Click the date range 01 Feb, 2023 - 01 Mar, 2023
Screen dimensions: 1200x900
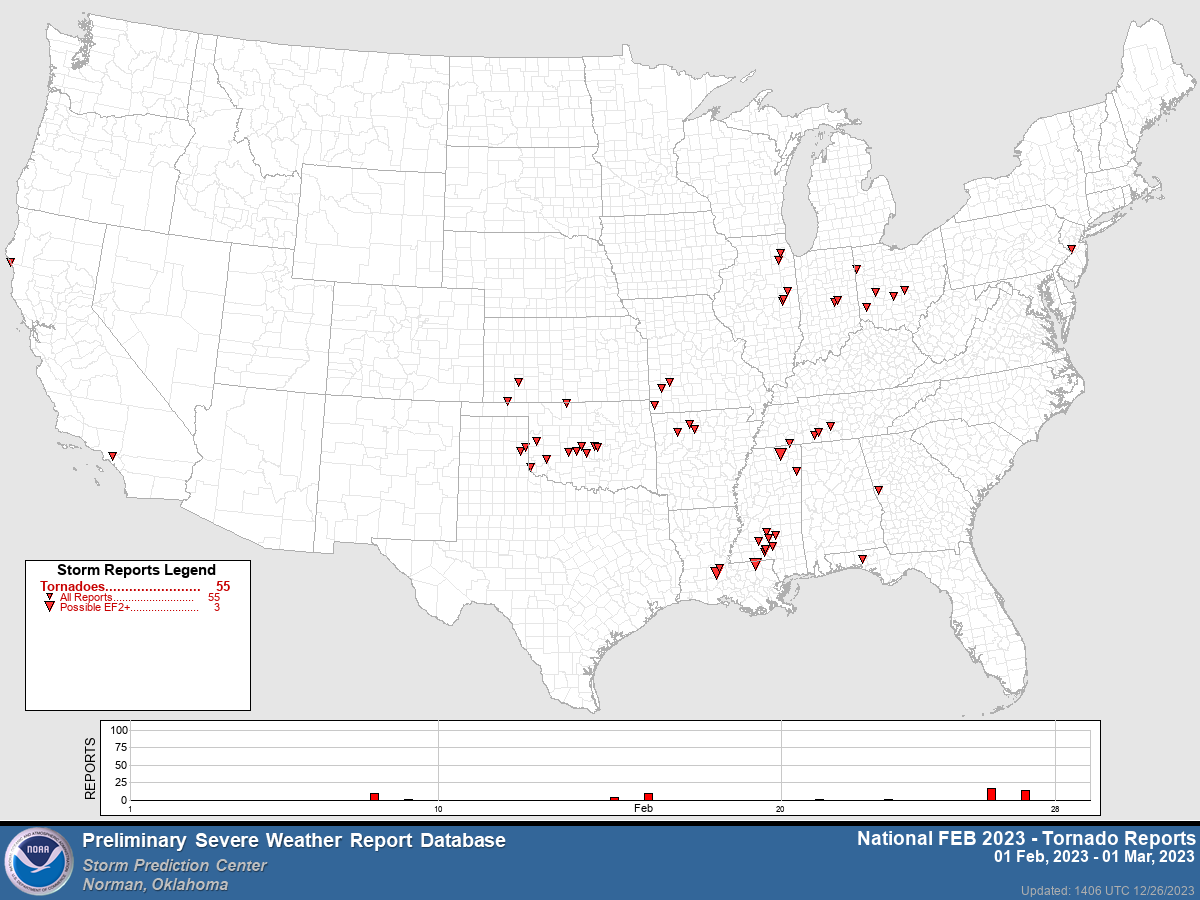(x=1094, y=857)
